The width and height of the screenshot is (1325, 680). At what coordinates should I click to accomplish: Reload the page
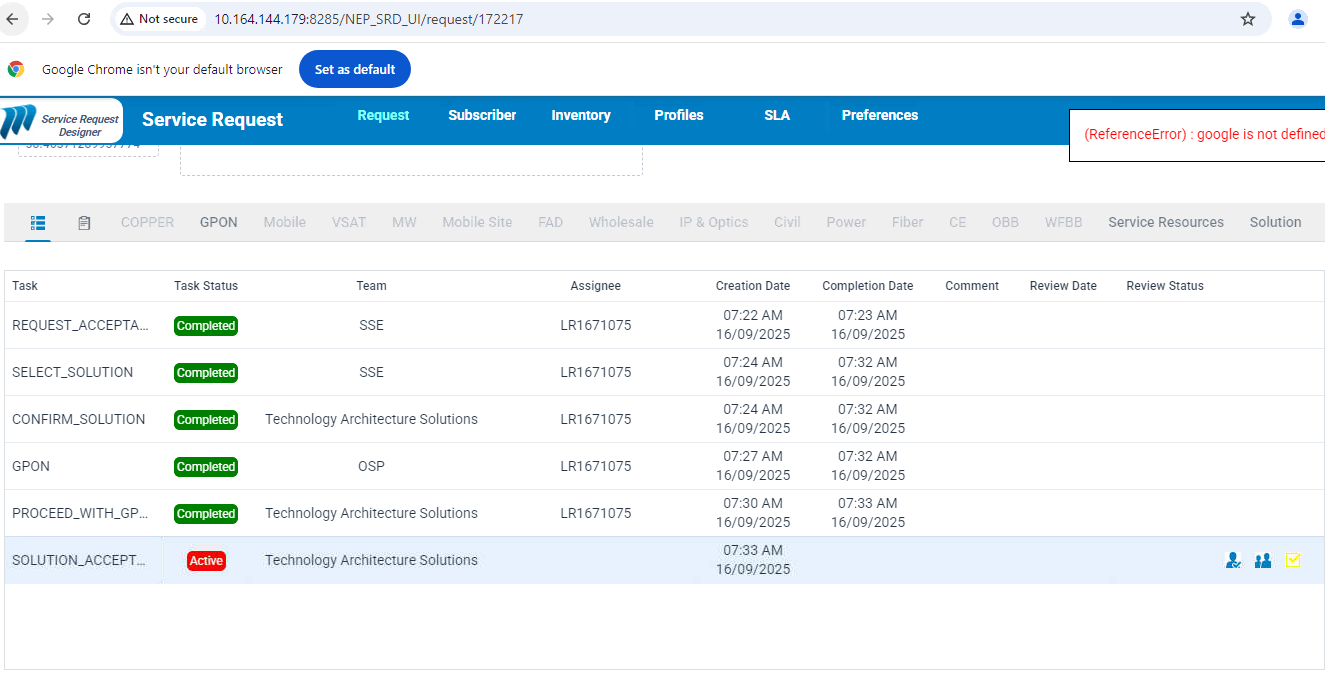(84, 19)
